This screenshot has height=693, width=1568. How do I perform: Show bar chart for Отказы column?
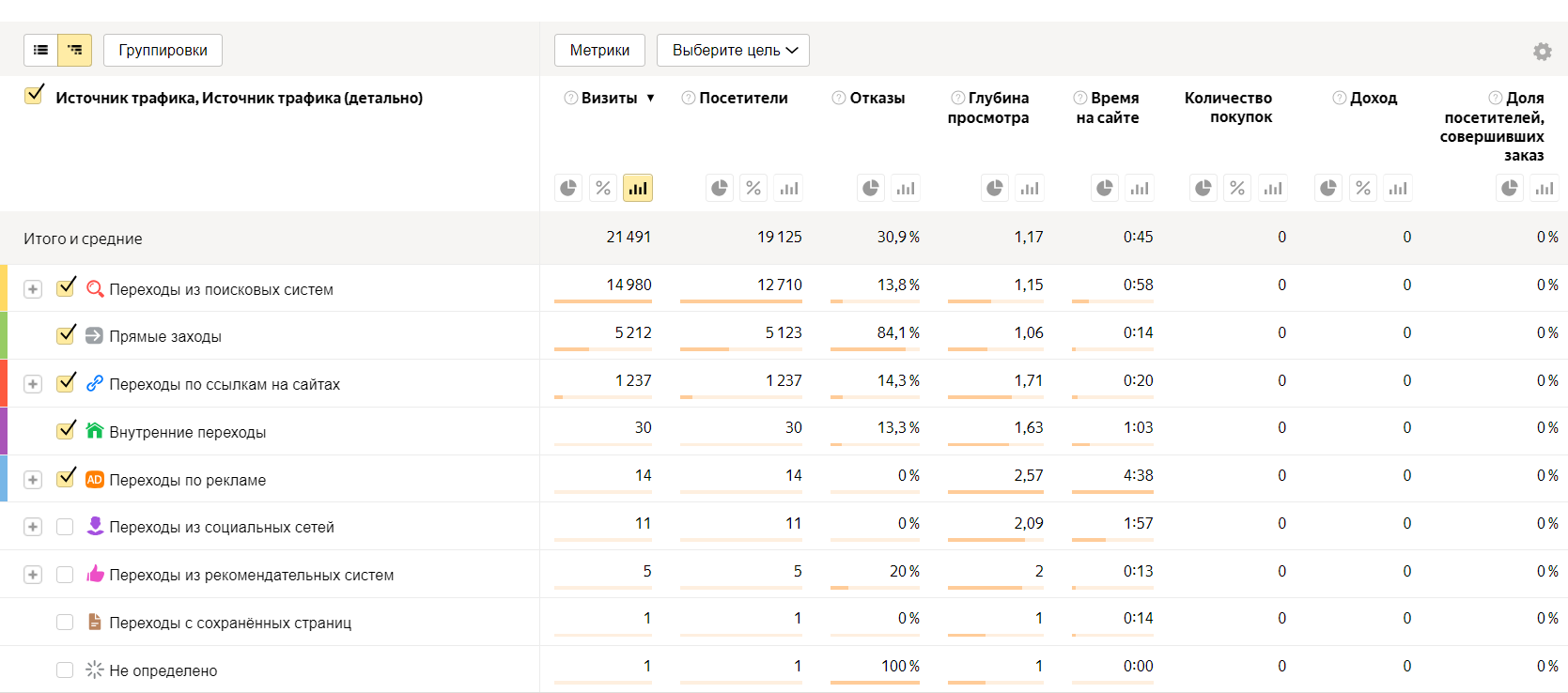tap(906, 189)
